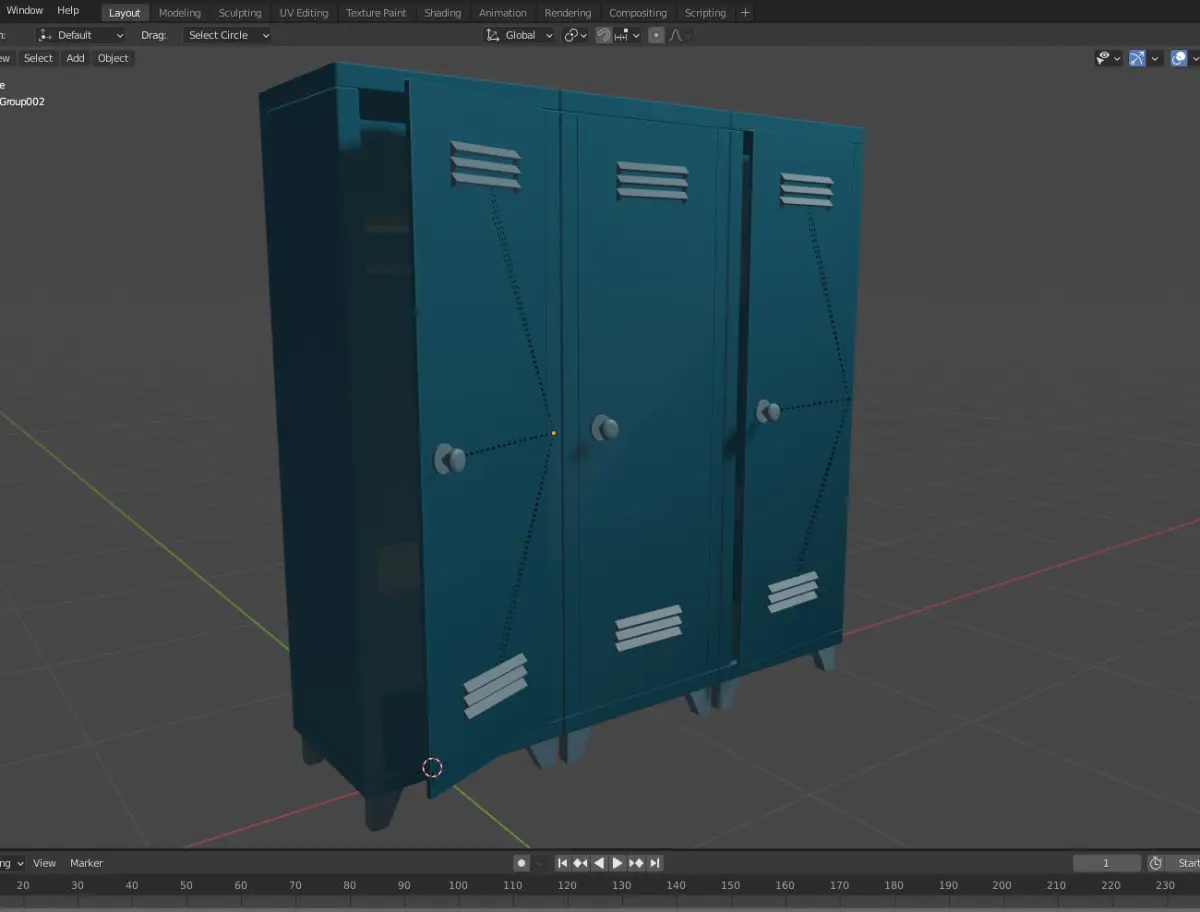Switch to the Animation workspace tab
Viewport: 1200px width, 912px height.
point(503,13)
